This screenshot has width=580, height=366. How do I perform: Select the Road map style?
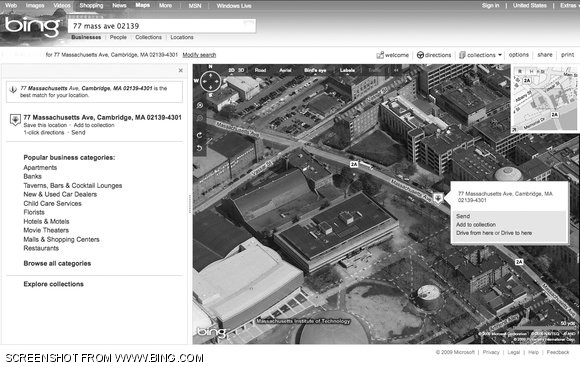pyautogui.click(x=260, y=70)
